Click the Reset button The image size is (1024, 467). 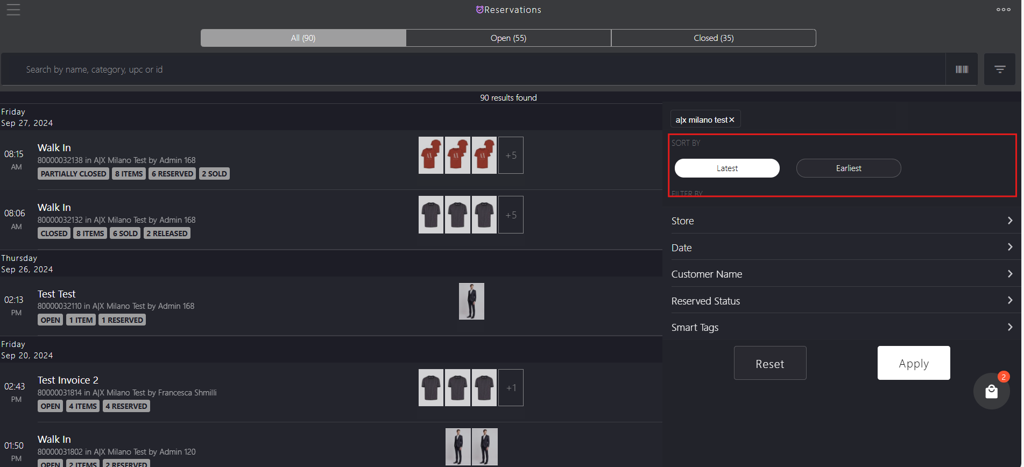(770, 363)
